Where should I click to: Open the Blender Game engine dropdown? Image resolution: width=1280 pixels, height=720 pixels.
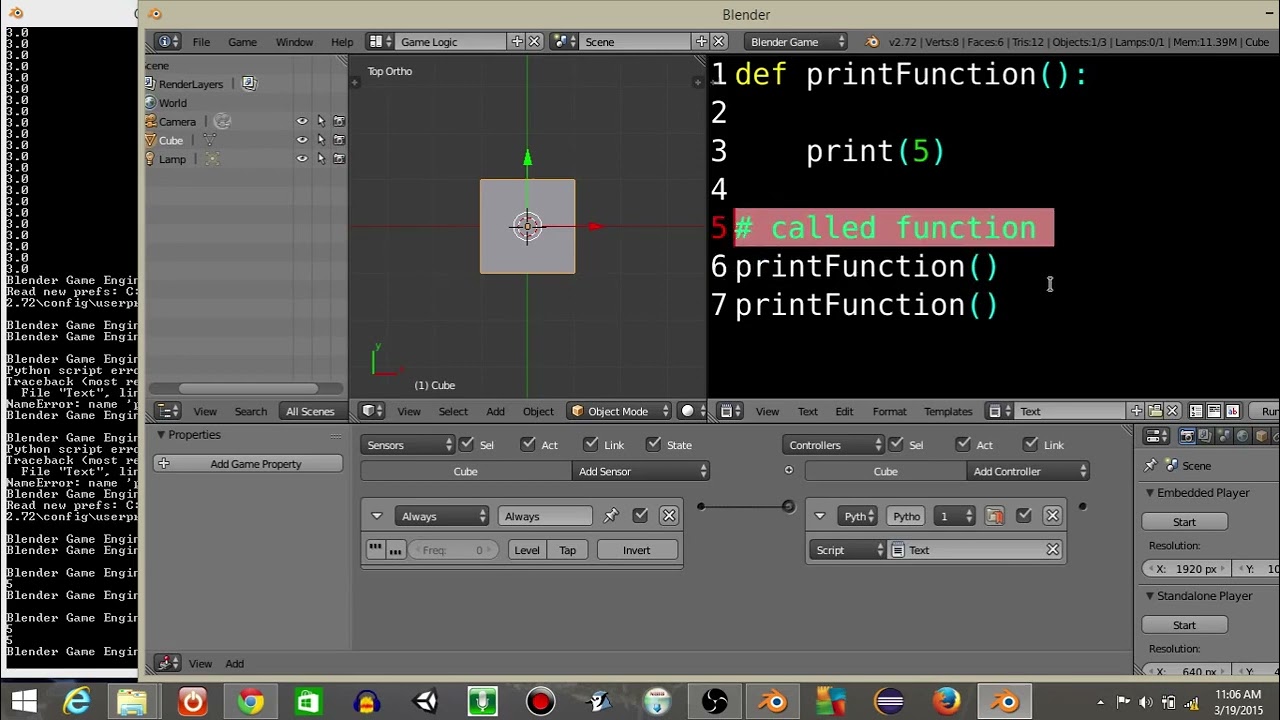tap(797, 41)
